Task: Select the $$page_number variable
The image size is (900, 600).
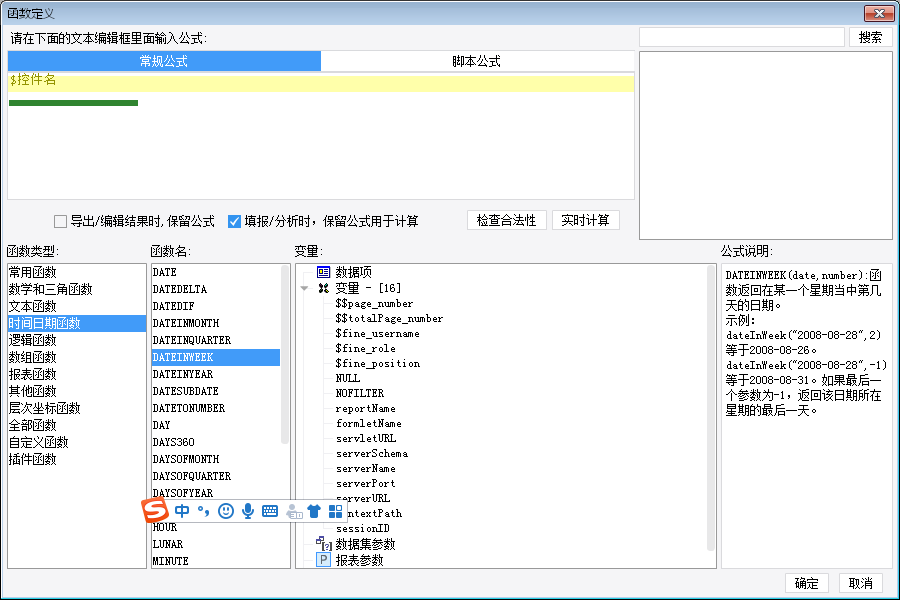Action: (374, 304)
